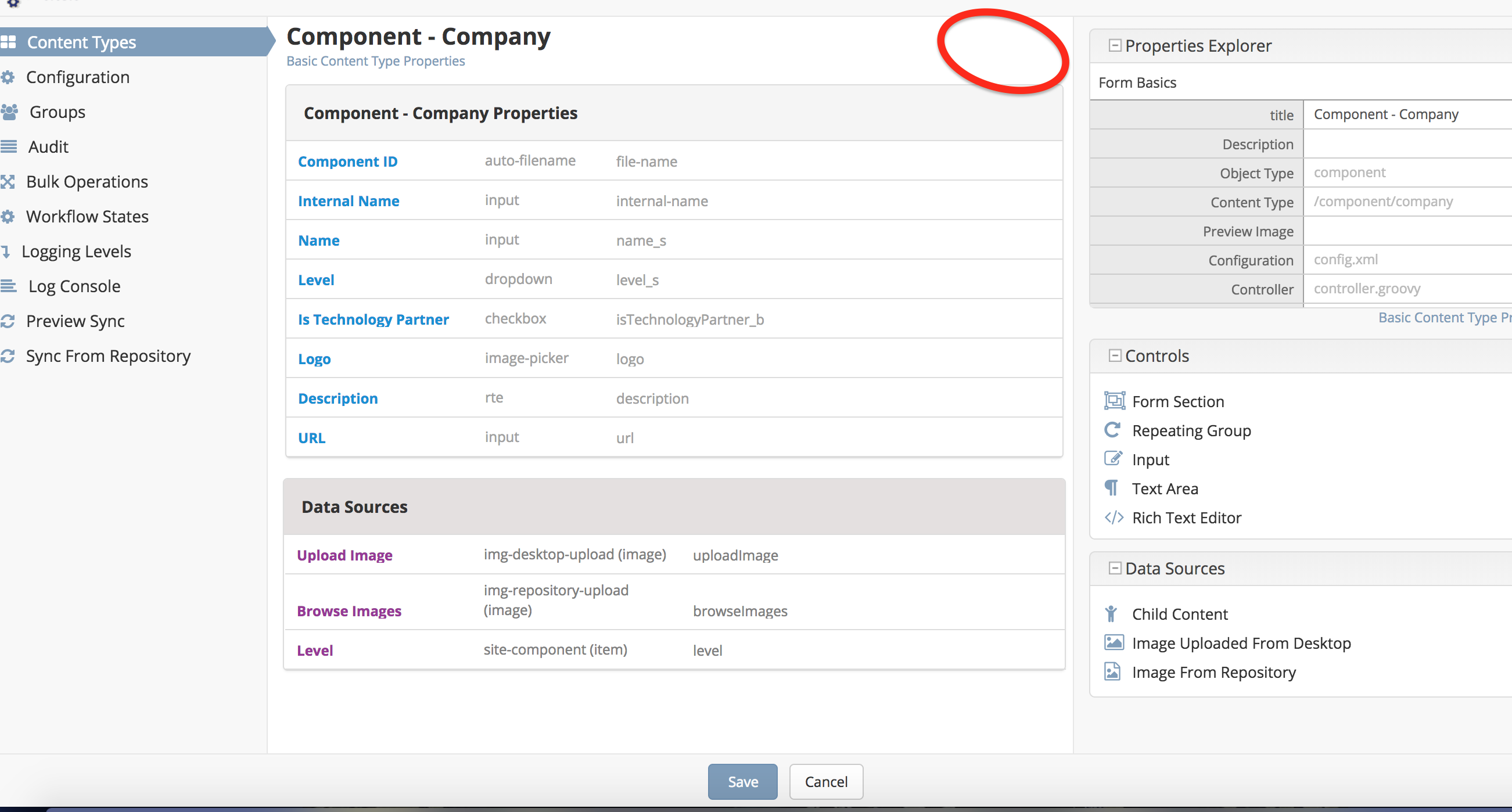Open Logging Levels in the sidebar
Viewport: 1512px width, 812px height.
tap(76, 251)
